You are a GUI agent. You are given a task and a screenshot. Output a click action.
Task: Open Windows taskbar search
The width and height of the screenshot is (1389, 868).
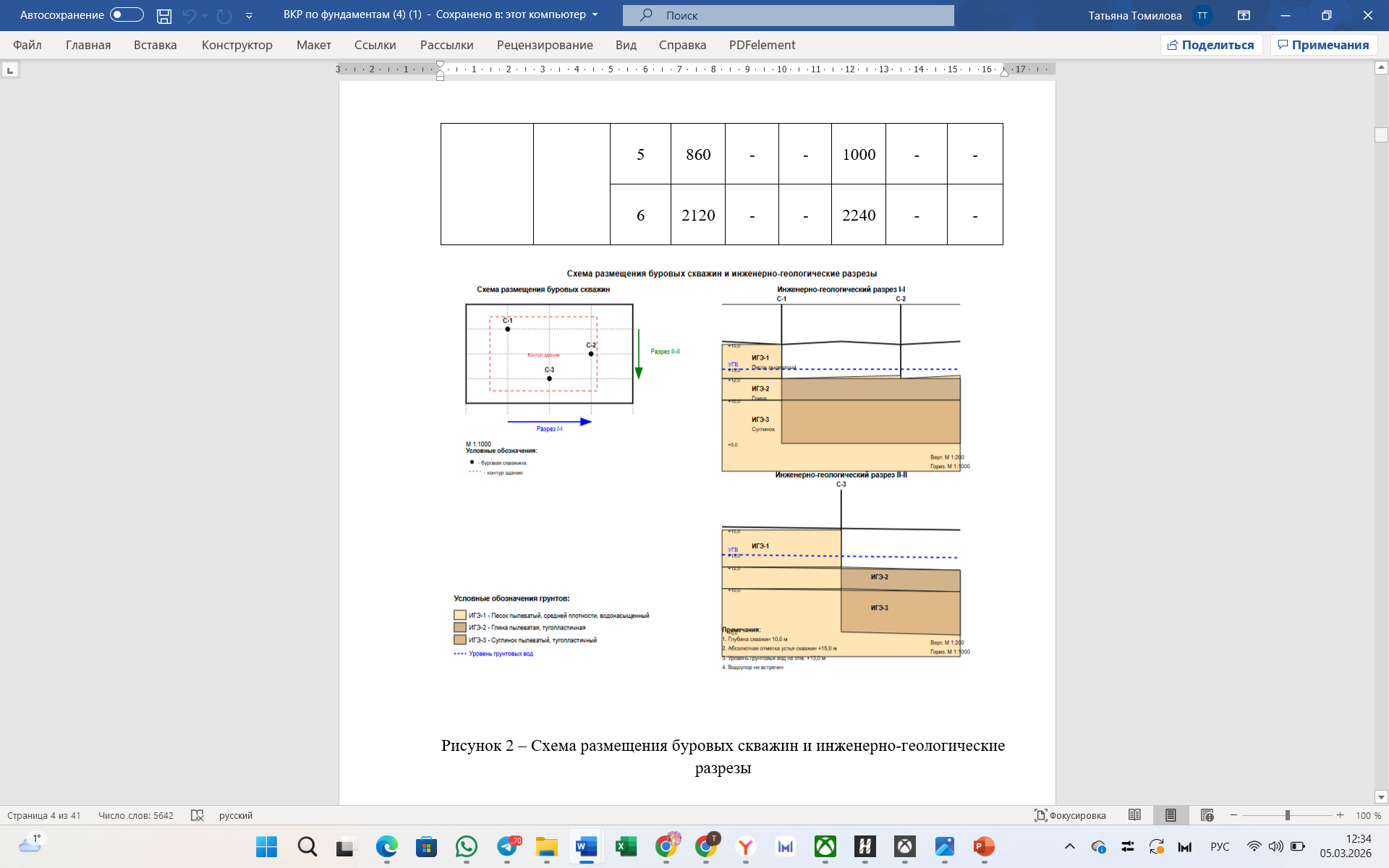tap(307, 846)
